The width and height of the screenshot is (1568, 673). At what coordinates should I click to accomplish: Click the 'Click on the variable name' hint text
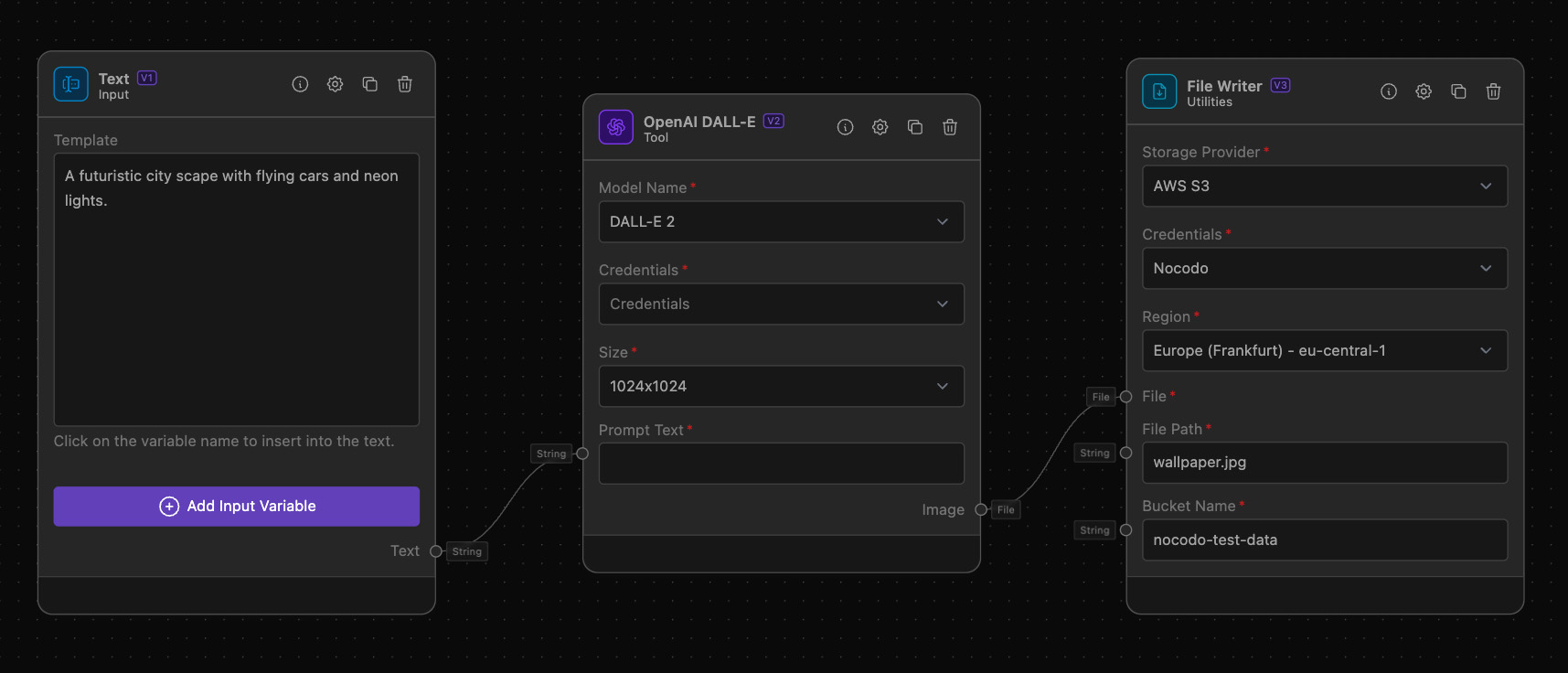224,441
